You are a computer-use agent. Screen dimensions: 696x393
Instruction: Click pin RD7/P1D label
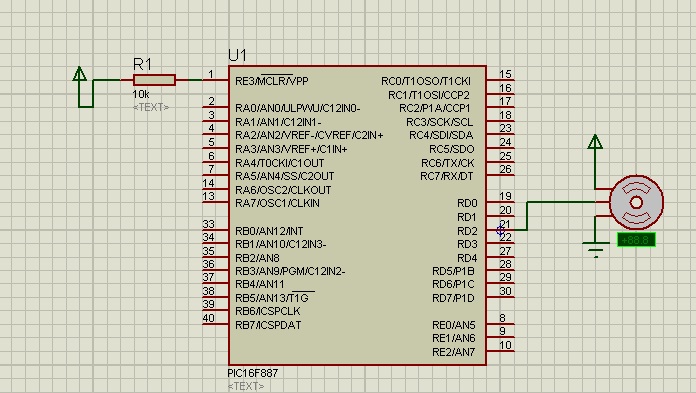(453, 298)
